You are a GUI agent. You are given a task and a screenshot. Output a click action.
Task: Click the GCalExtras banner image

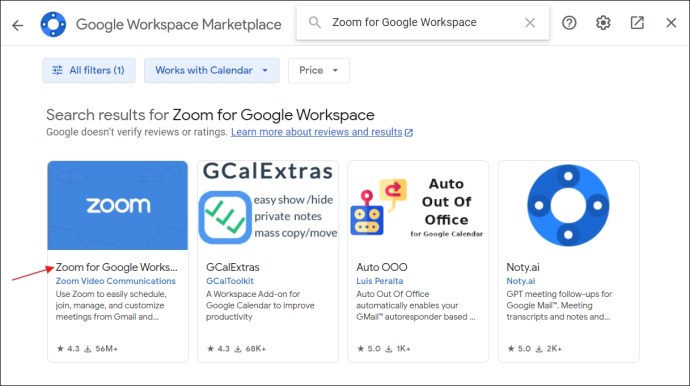pyautogui.click(x=268, y=205)
